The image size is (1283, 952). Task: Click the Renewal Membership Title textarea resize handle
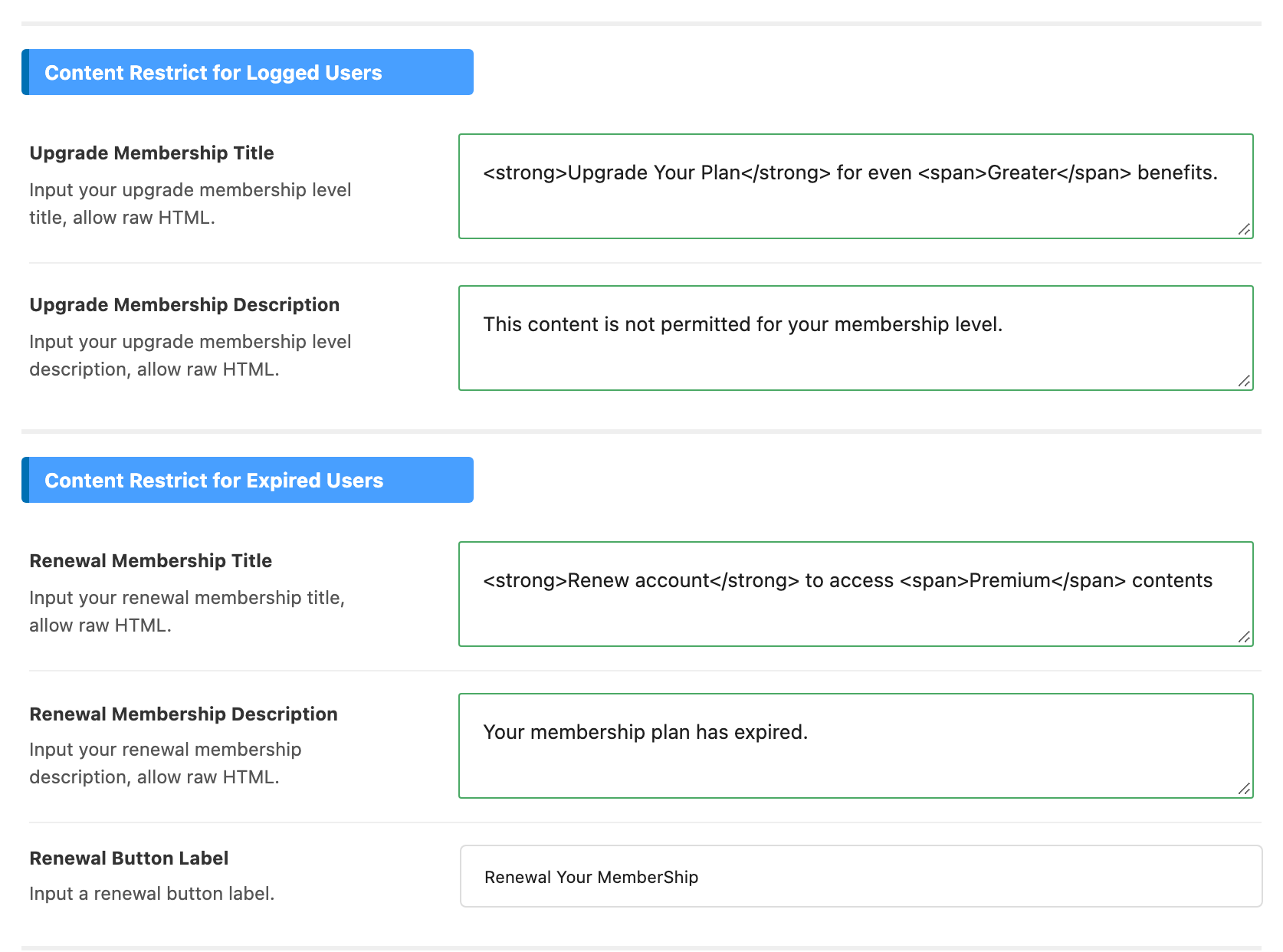point(1245,638)
